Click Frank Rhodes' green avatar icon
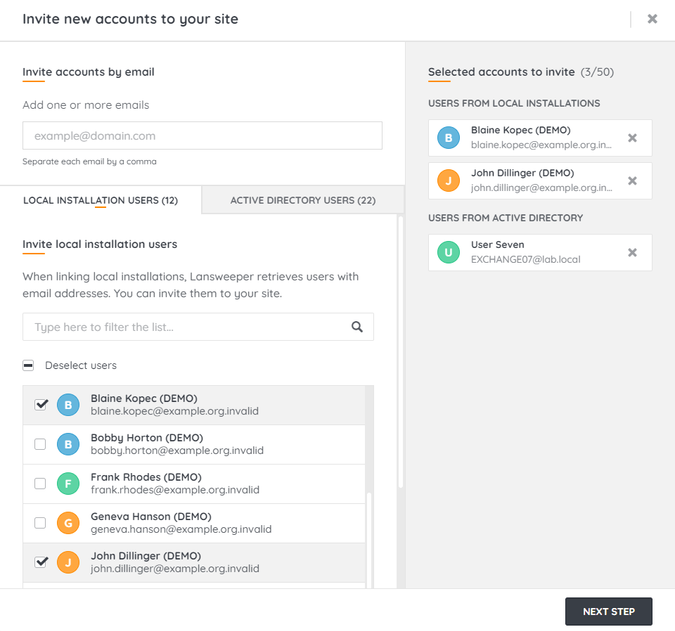Viewport: 675px width, 631px height. tap(68, 484)
